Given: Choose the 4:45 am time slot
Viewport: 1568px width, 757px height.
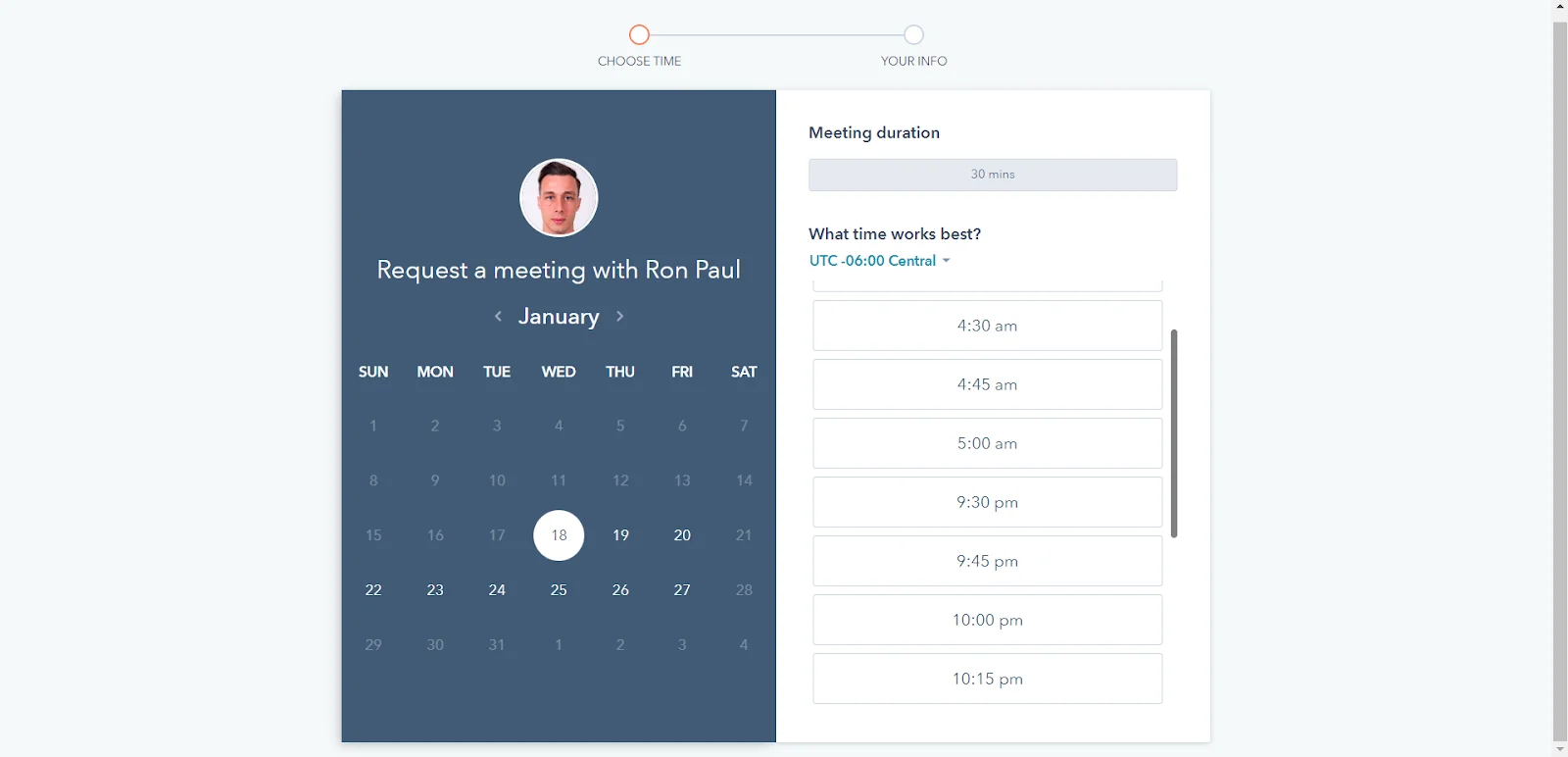Looking at the screenshot, I should tap(987, 384).
